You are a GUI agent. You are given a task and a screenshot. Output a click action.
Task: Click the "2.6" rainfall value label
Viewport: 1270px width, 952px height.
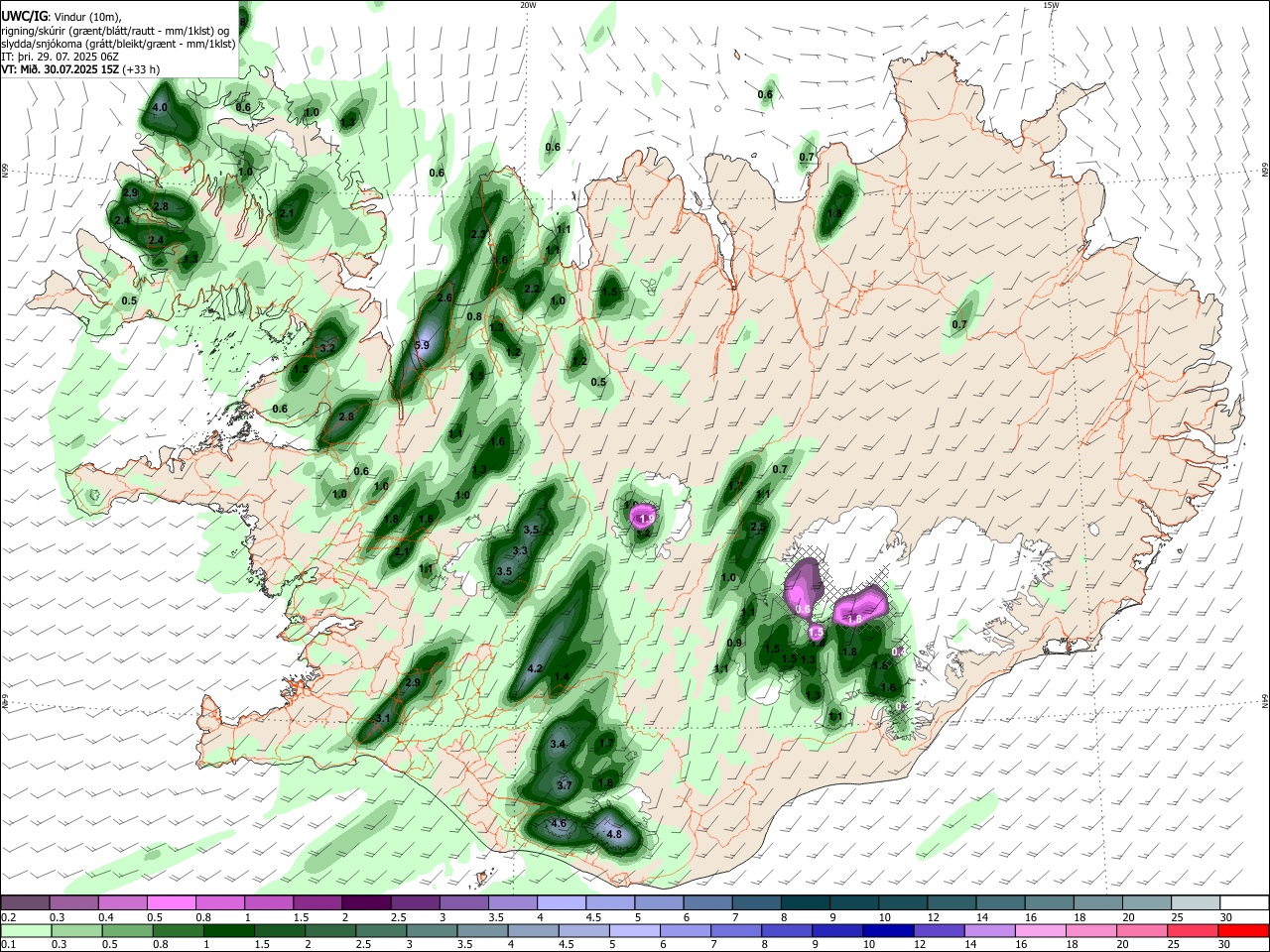(x=444, y=297)
